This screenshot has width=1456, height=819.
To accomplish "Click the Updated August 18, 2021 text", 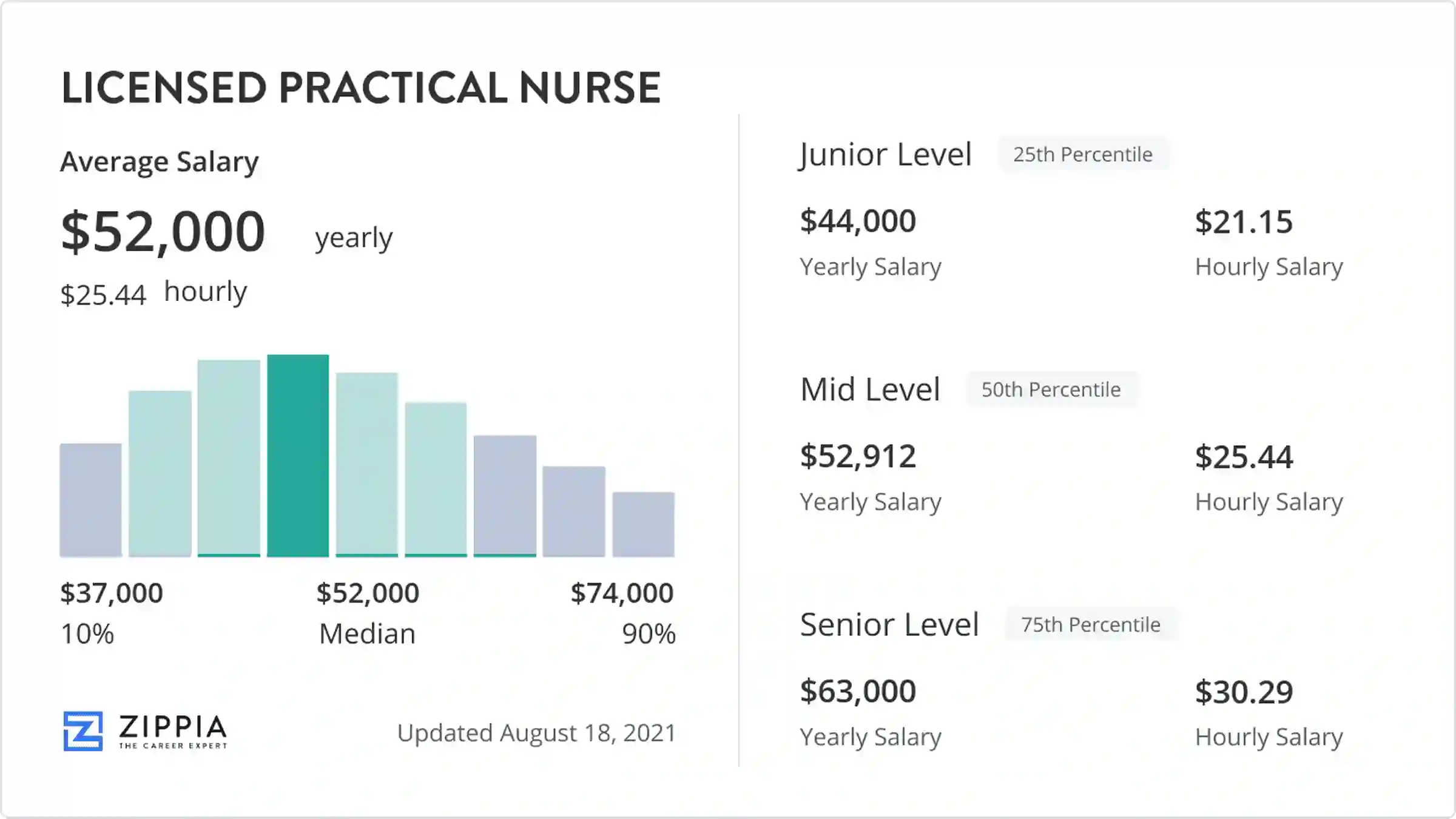I will pyautogui.click(x=536, y=733).
